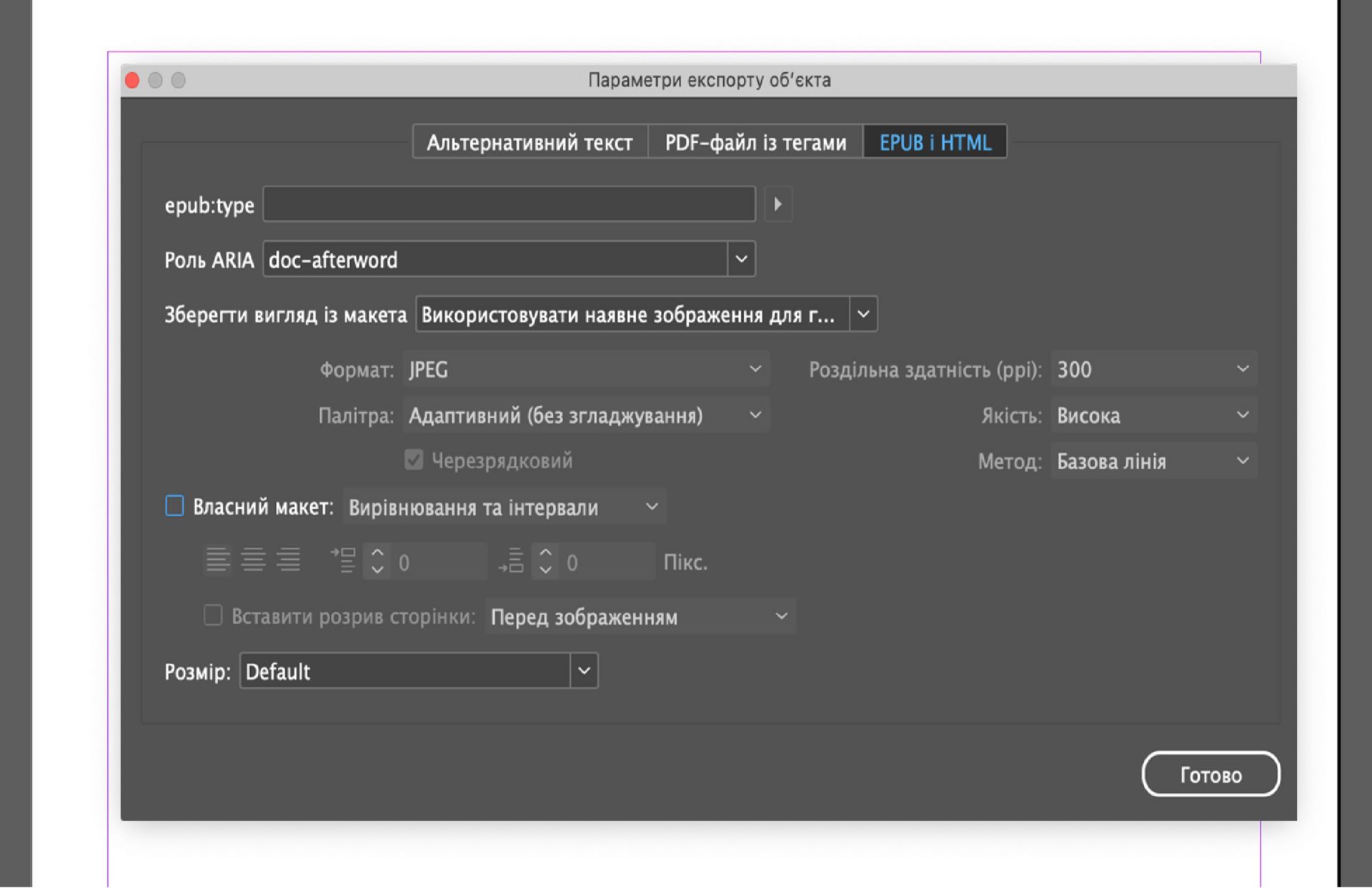This screenshot has width=1372, height=888.
Task: Open the epub:type preset flyout arrow
Action: [778, 204]
